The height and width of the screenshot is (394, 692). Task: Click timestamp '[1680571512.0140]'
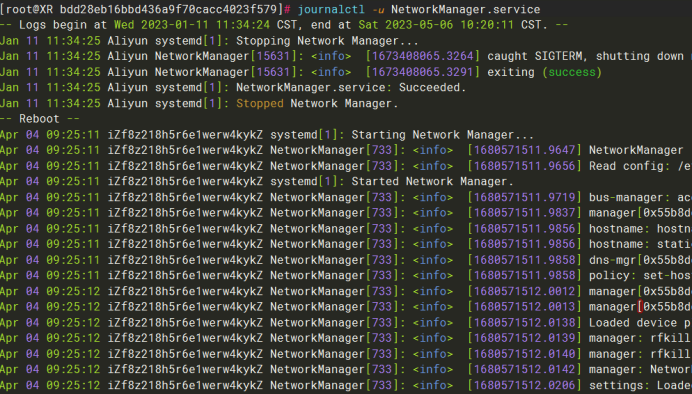pyautogui.click(x=524, y=354)
